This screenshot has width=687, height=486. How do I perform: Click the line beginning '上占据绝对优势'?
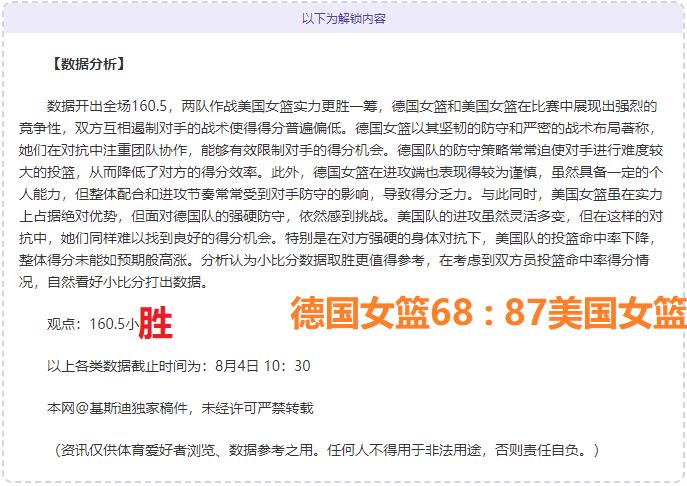pyautogui.click(x=340, y=216)
